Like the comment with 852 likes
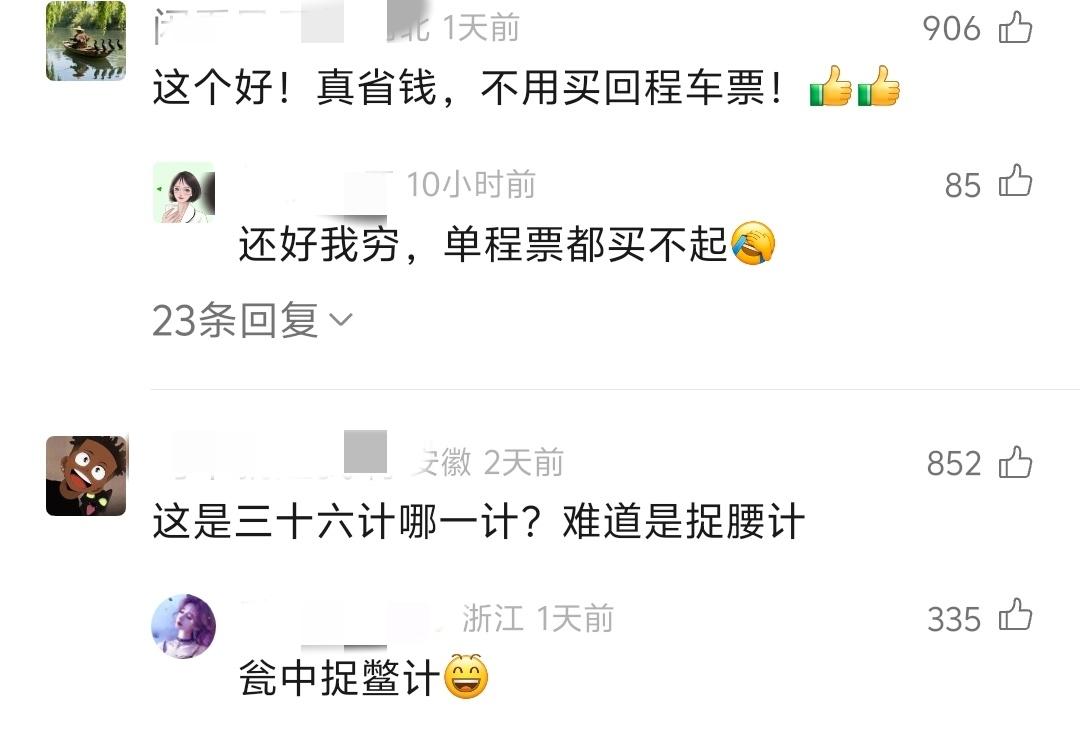The width and height of the screenshot is (1080, 734). pyautogui.click(x=1015, y=462)
